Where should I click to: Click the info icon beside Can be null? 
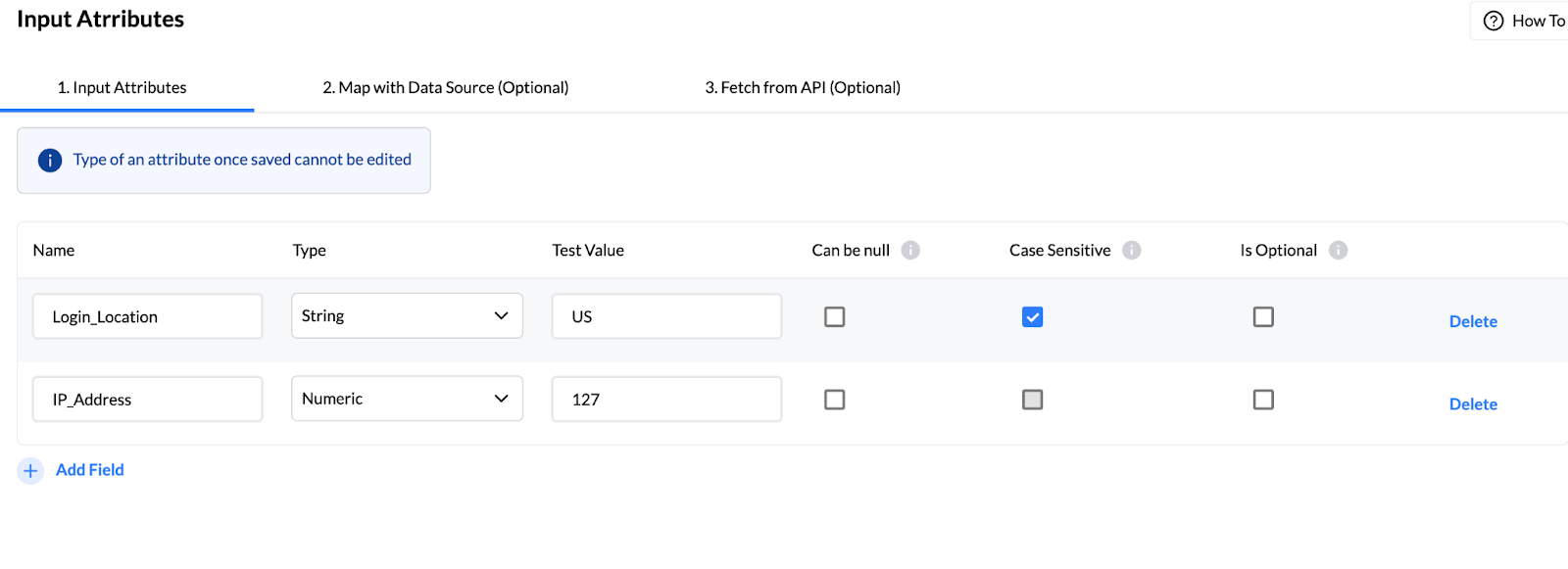910,250
